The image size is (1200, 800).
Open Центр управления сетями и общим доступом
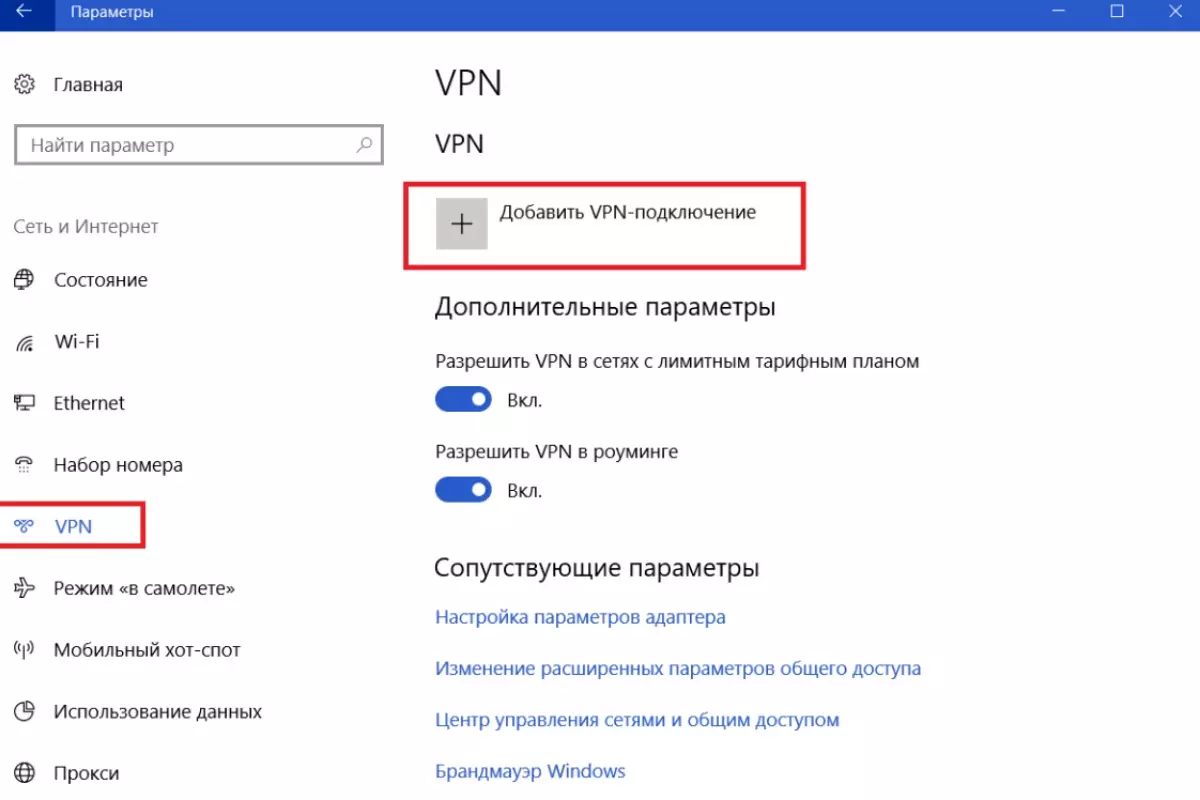[x=636, y=719]
